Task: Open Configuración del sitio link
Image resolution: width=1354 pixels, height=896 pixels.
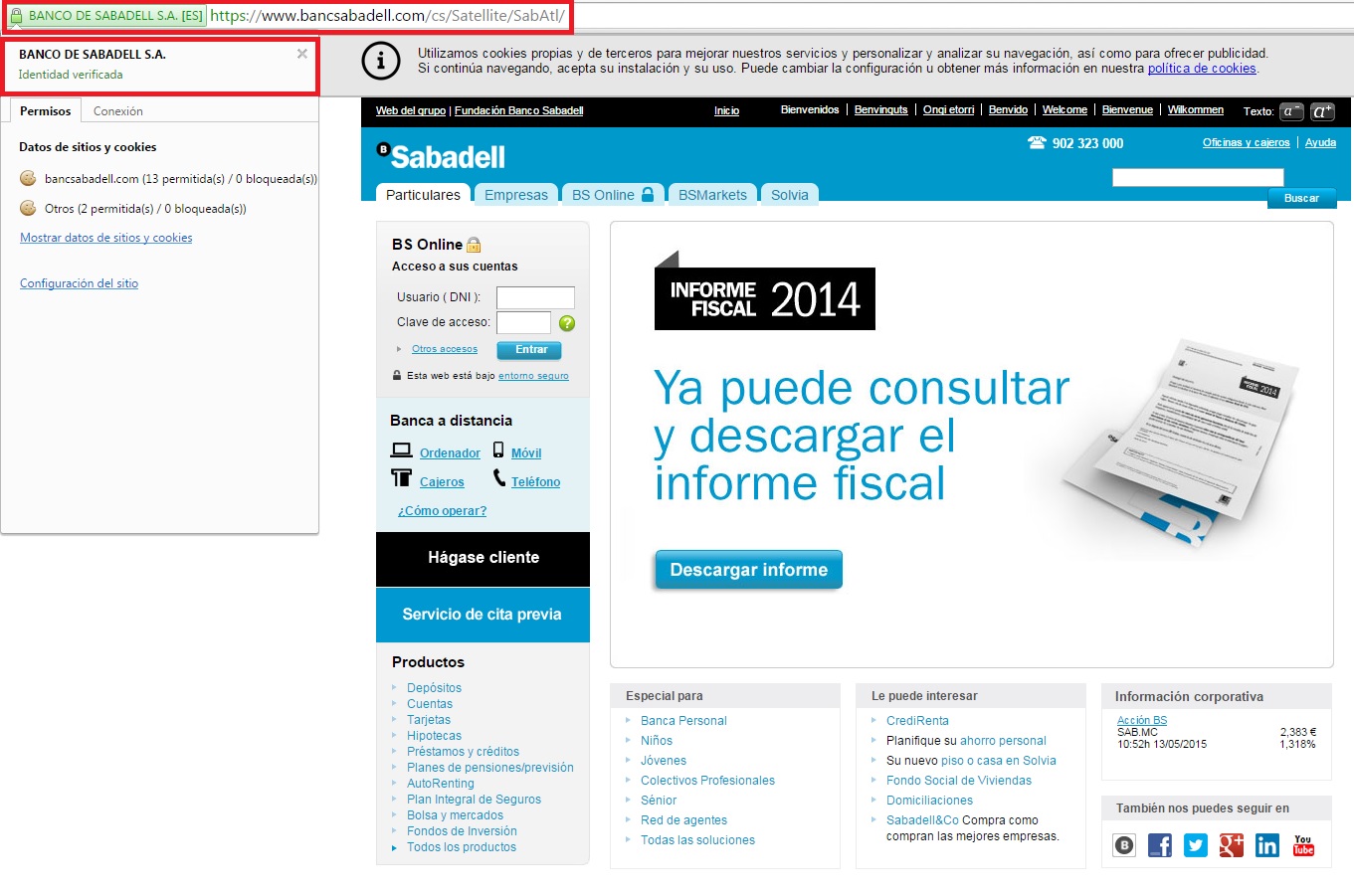Action: pos(80,283)
